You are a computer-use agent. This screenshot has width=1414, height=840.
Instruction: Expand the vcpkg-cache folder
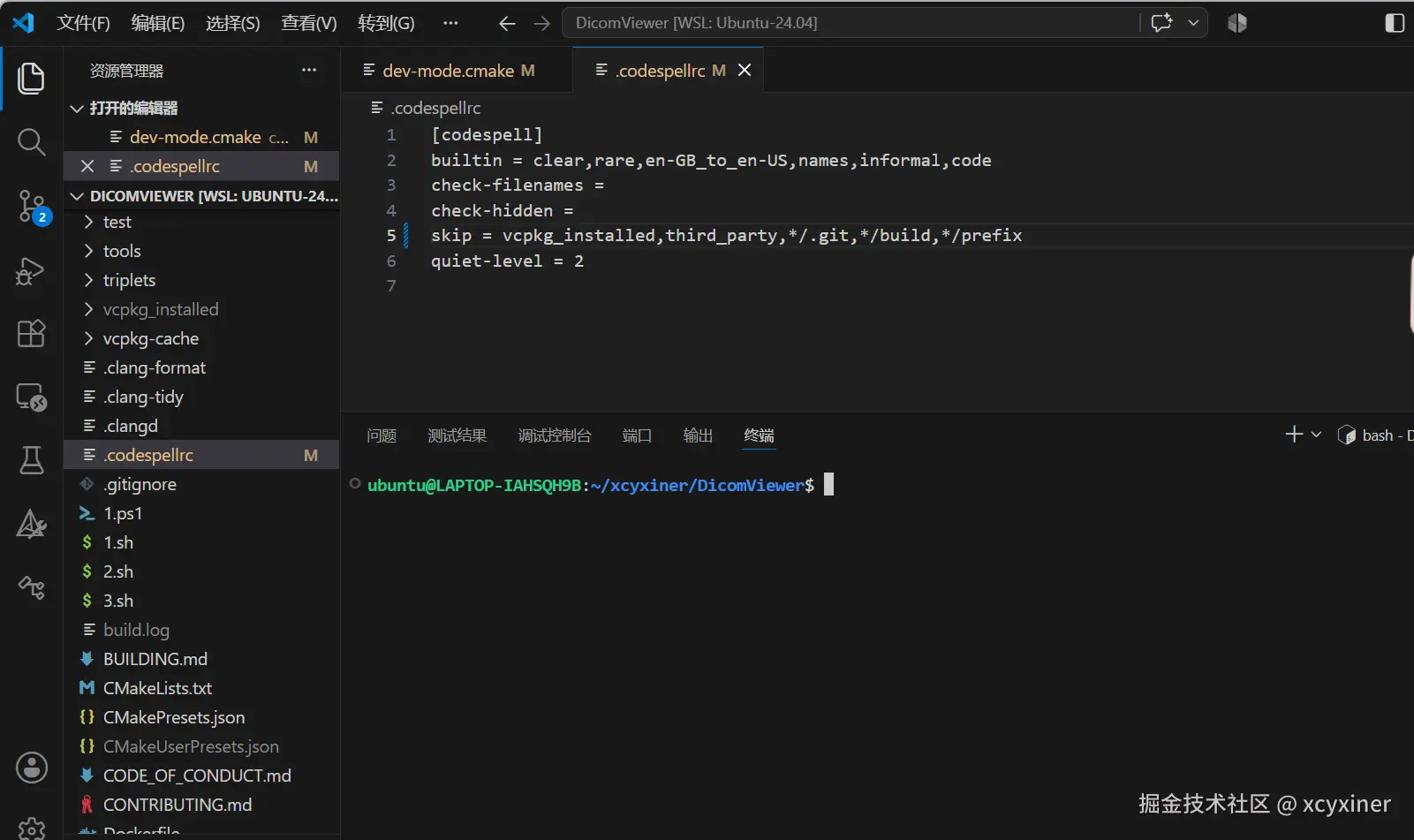[201, 338]
